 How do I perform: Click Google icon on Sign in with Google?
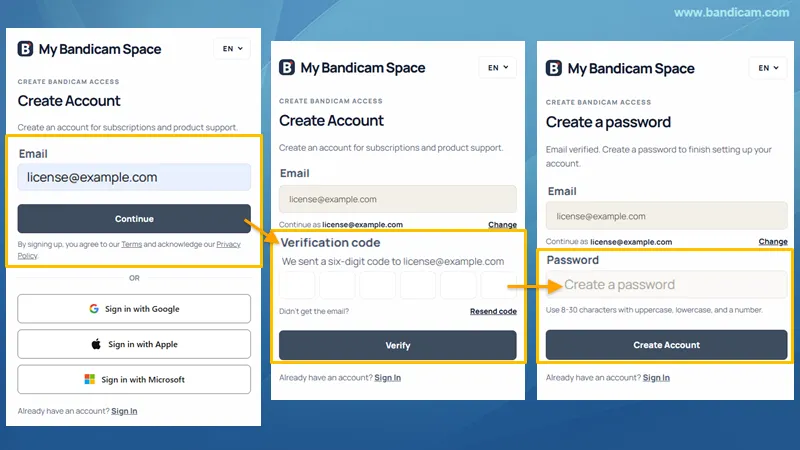94,309
